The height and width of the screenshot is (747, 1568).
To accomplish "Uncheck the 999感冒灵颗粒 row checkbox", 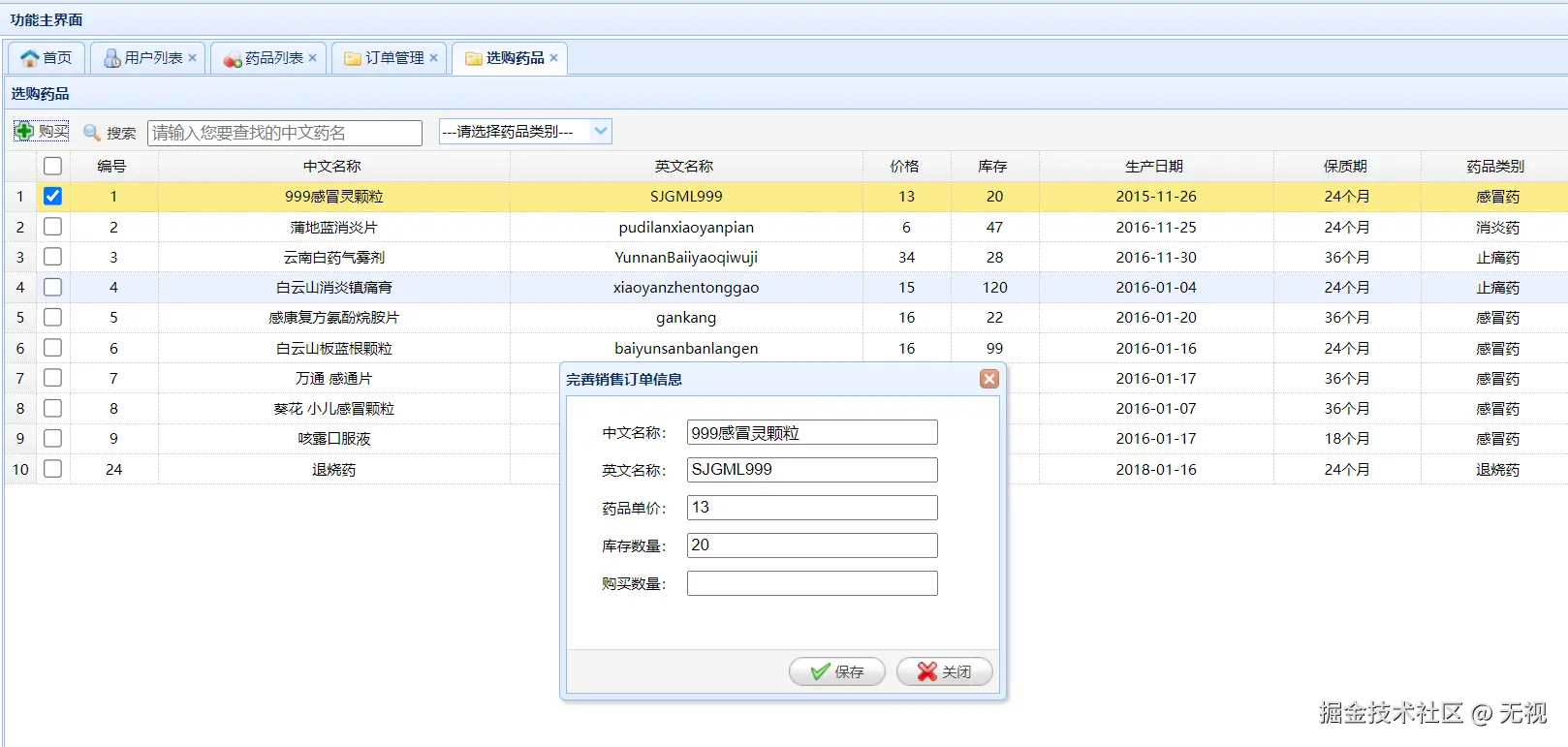I will pos(52,196).
